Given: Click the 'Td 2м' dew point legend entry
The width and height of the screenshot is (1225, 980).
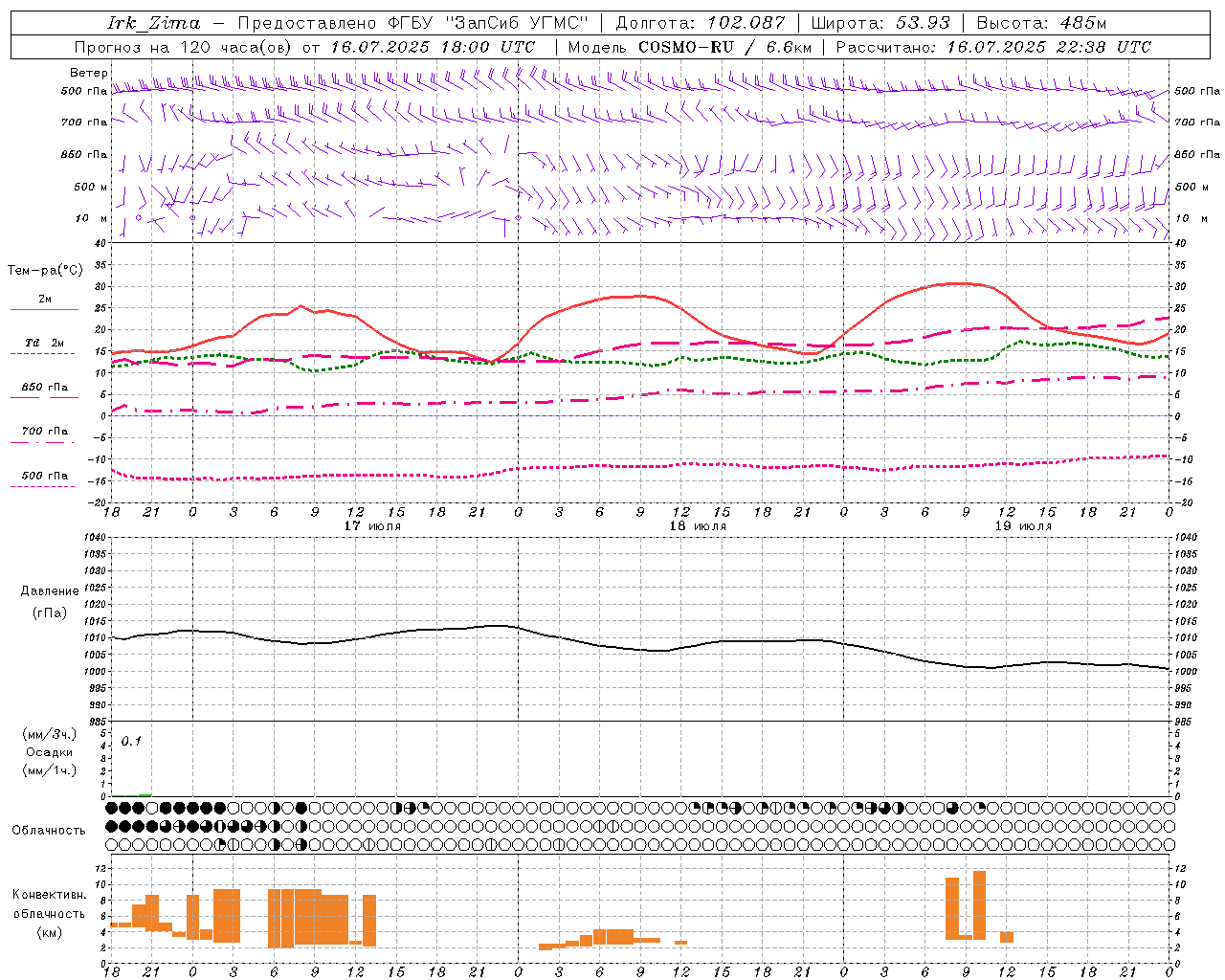Looking at the screenshot, I should click(44, 343).
